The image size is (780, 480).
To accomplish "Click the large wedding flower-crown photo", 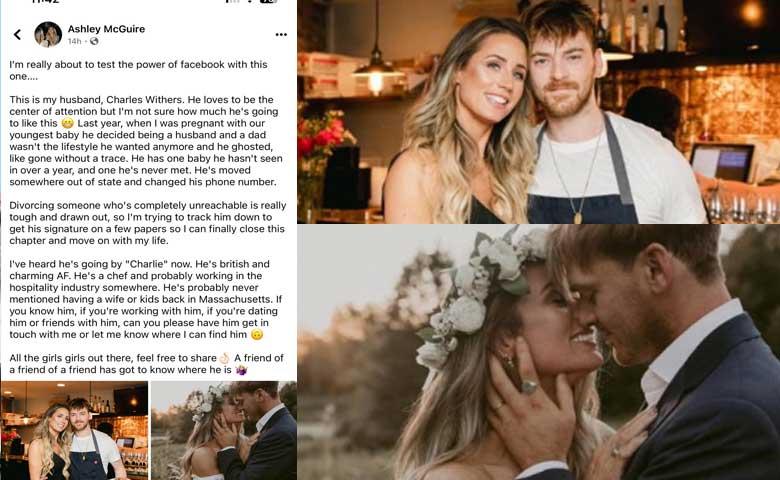I will [539, 352].
